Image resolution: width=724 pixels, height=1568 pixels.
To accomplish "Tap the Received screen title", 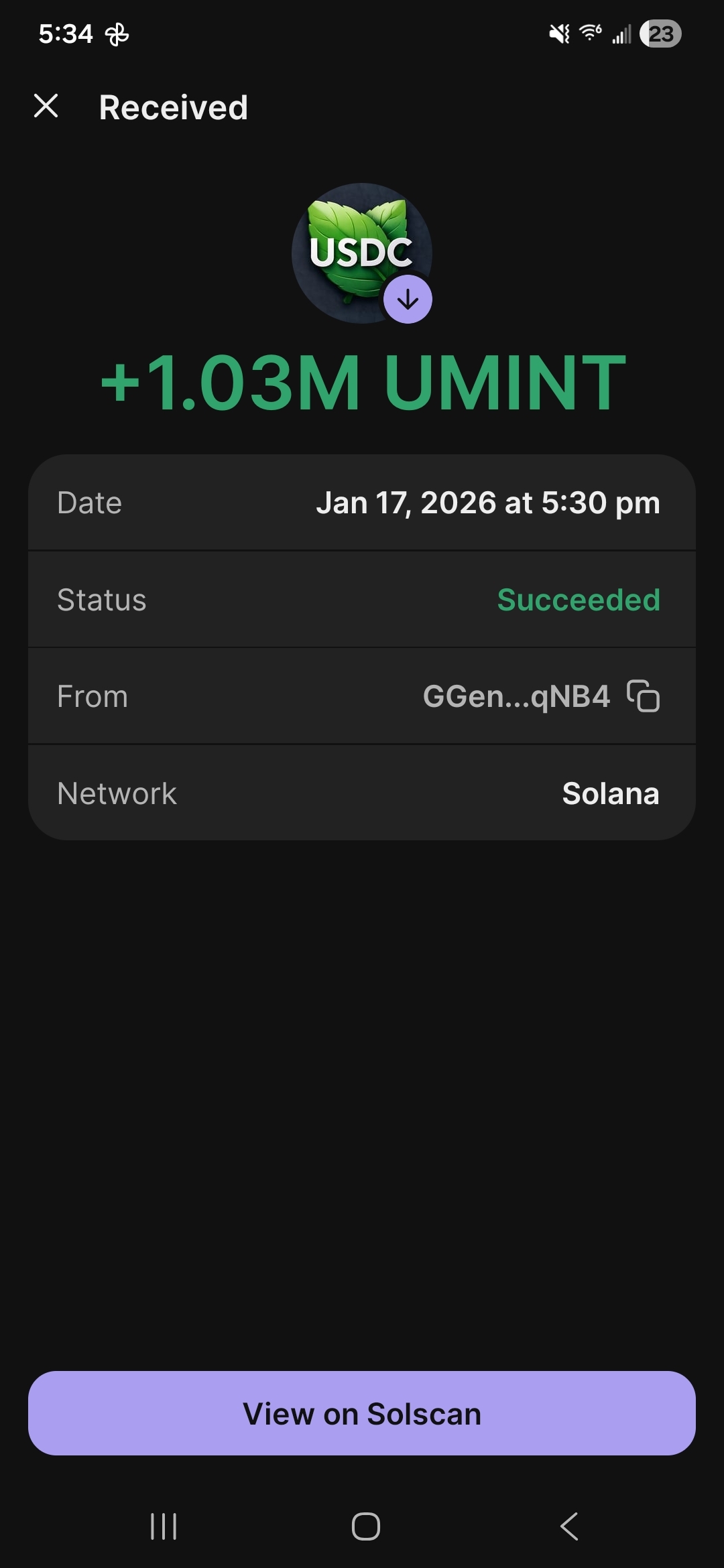I will (x=174, y=107).
